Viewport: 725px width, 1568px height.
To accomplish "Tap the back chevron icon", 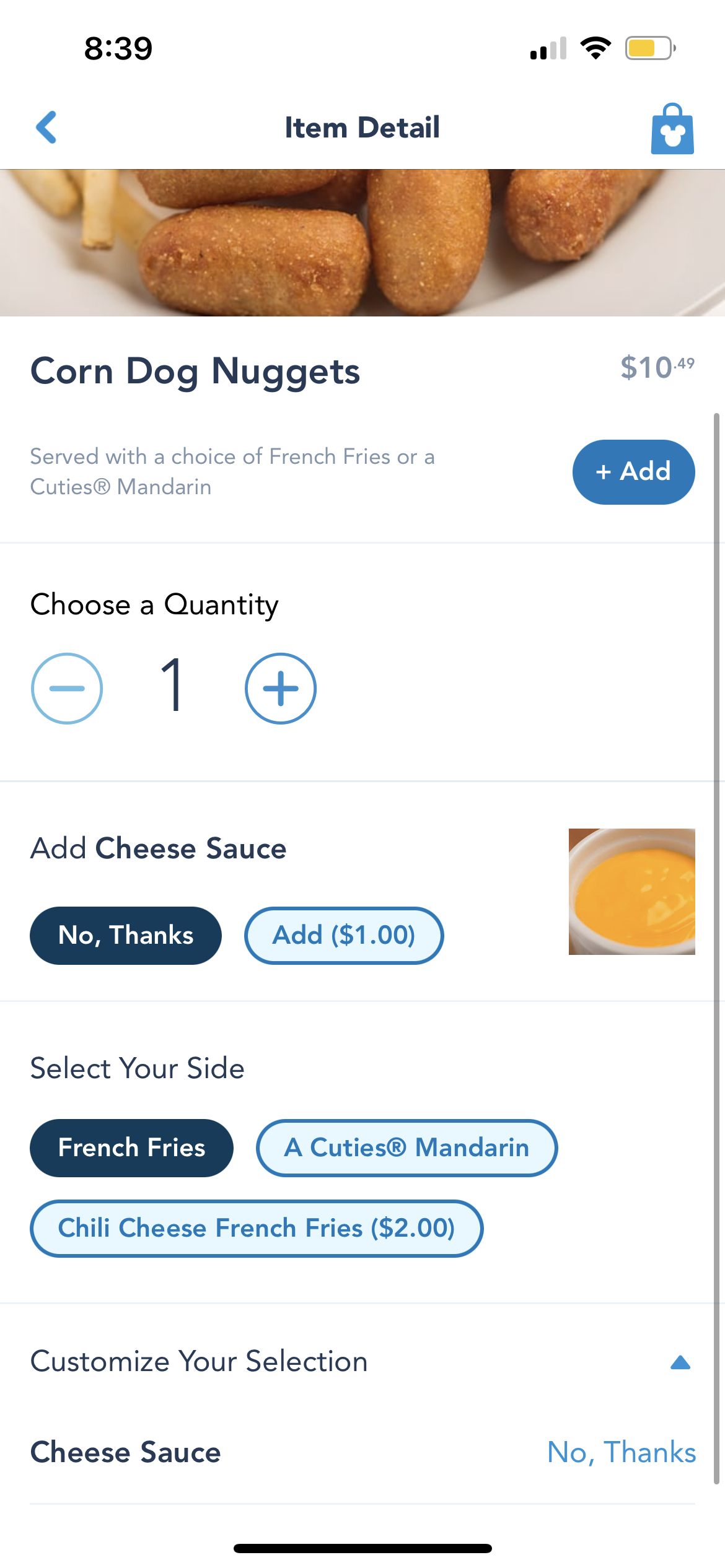I will [x=47, y=128].
